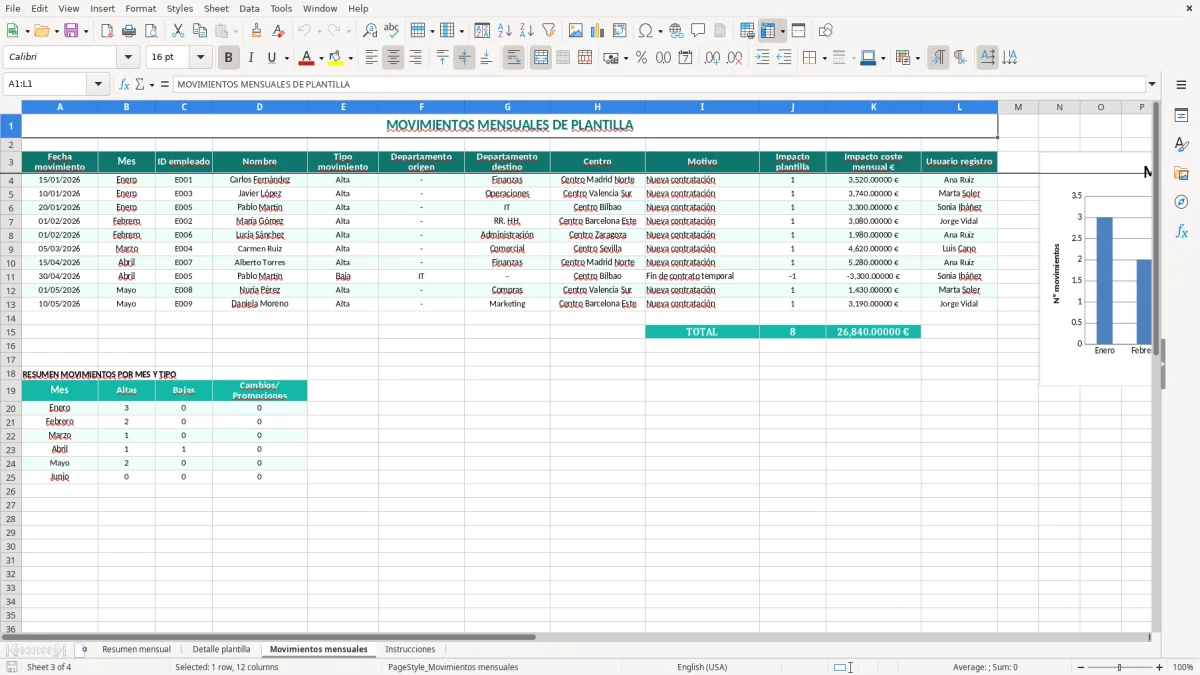Screen dimensions: 1200x675
Task: Open the Format menu
Action: coord(140,8)
